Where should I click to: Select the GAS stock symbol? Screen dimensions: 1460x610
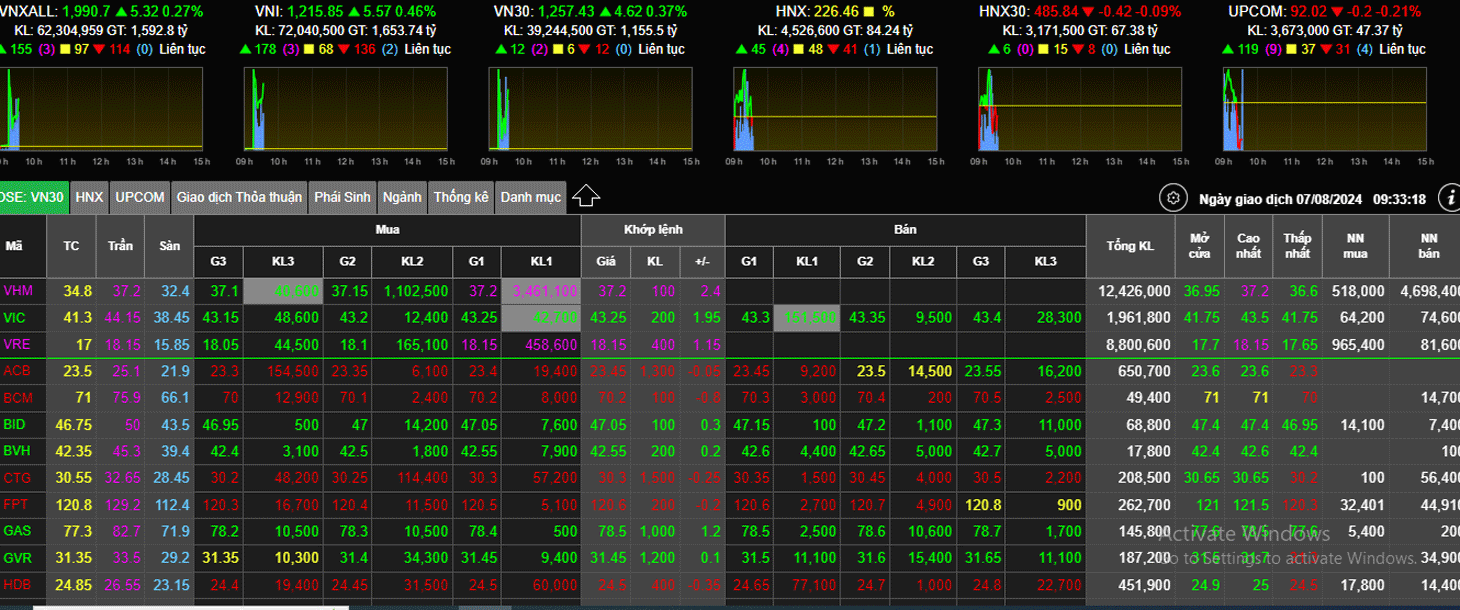pos(17,530)
